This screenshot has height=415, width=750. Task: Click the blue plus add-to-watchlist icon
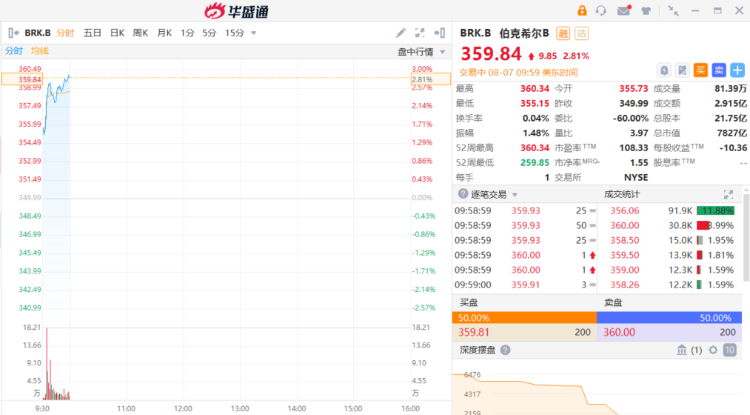click(x=737, y=70)
